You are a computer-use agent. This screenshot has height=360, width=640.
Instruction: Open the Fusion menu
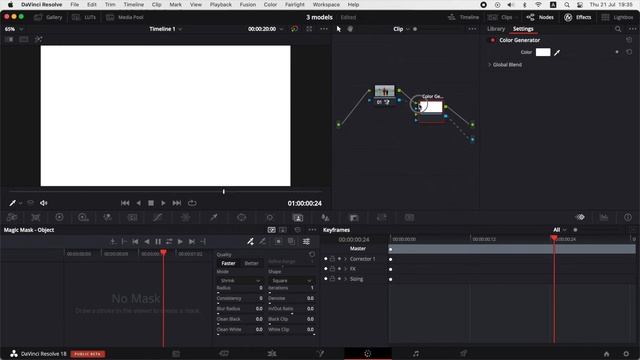(x=247, y=4)
